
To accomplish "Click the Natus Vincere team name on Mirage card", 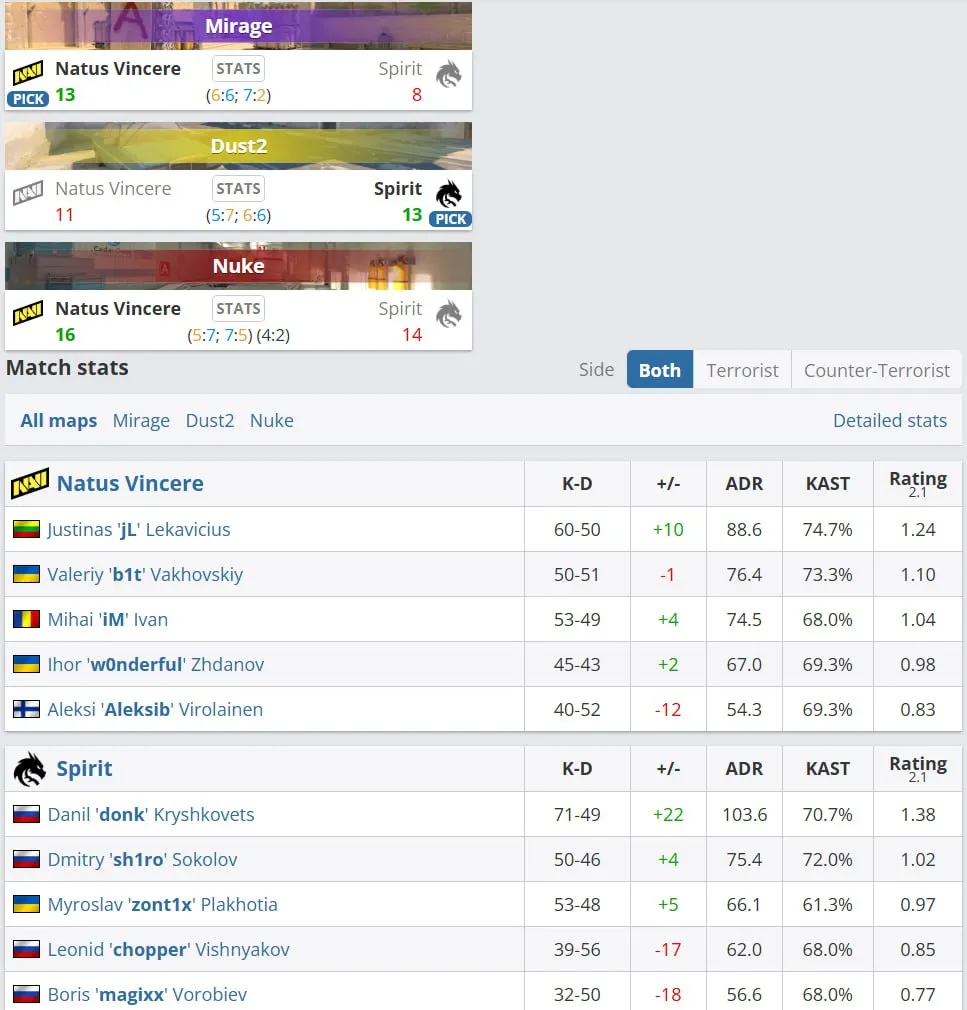I will tap(118, 69).
